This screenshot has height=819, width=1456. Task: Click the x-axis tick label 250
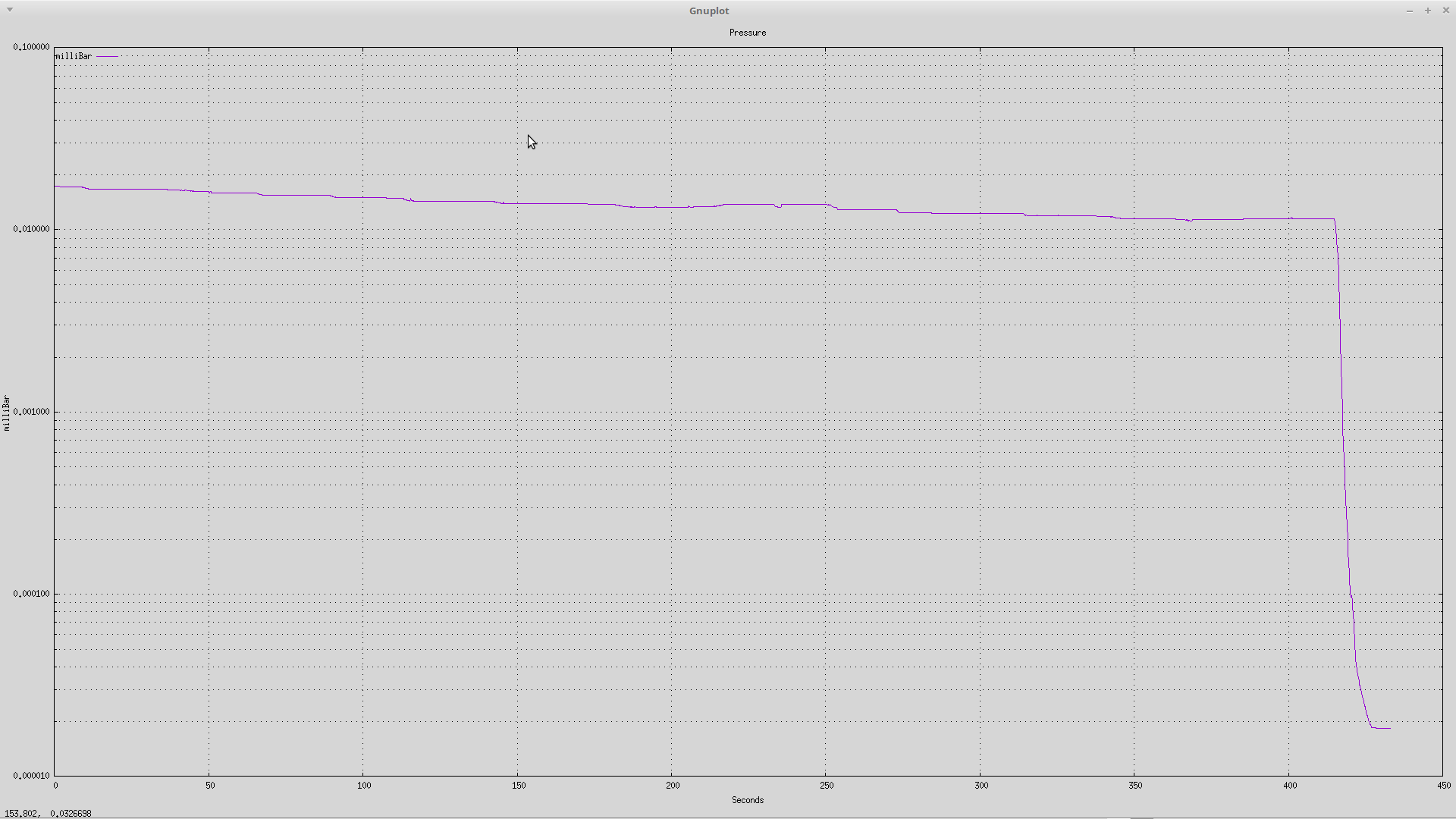point(827,786)
